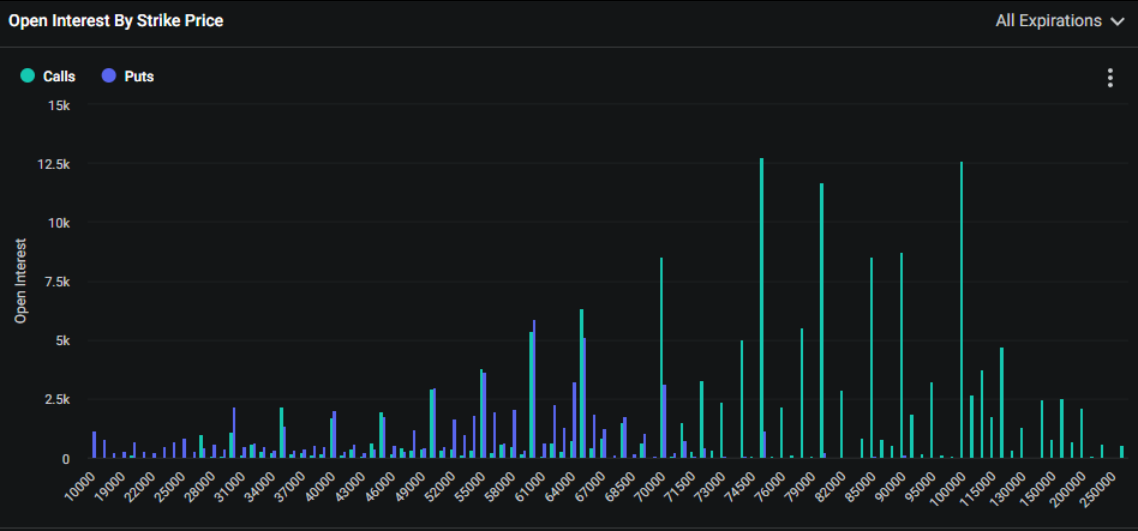Click the chevron arrow beside All Expirations

coord(1117,21)
